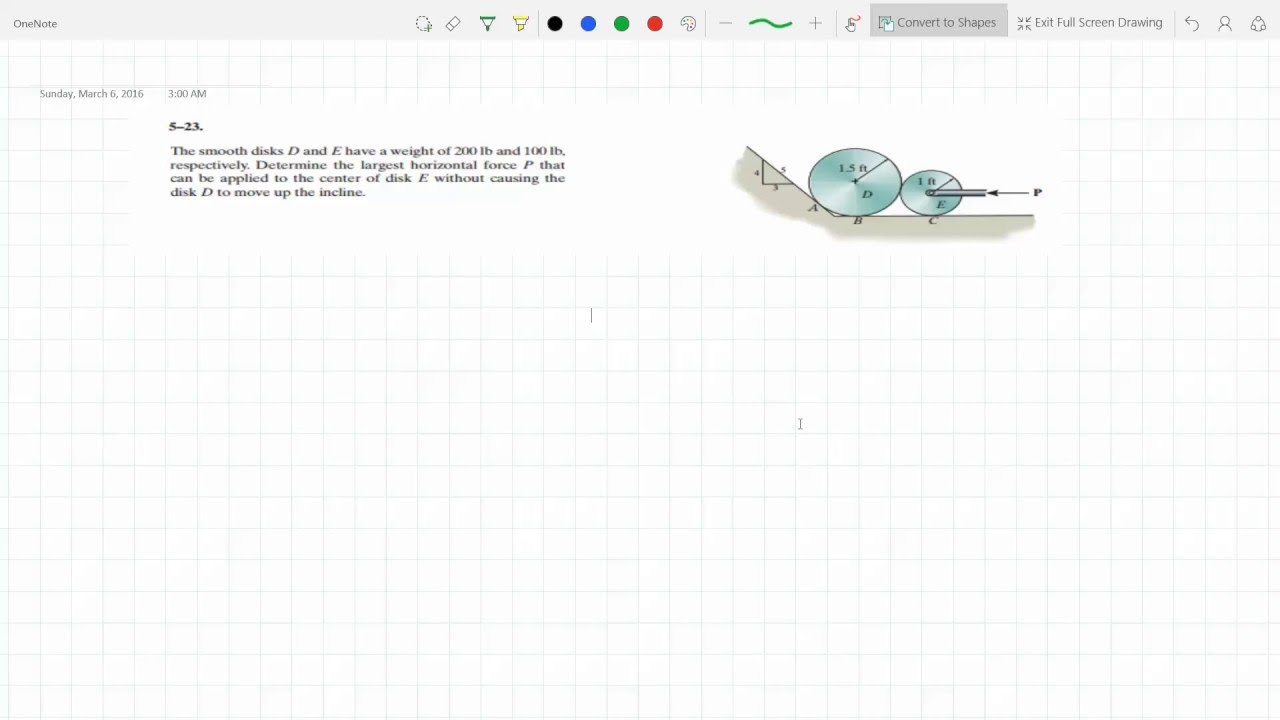Screen dimensions: 1280x720
Task: Toggle touch drawing mode
Action: 852,23
